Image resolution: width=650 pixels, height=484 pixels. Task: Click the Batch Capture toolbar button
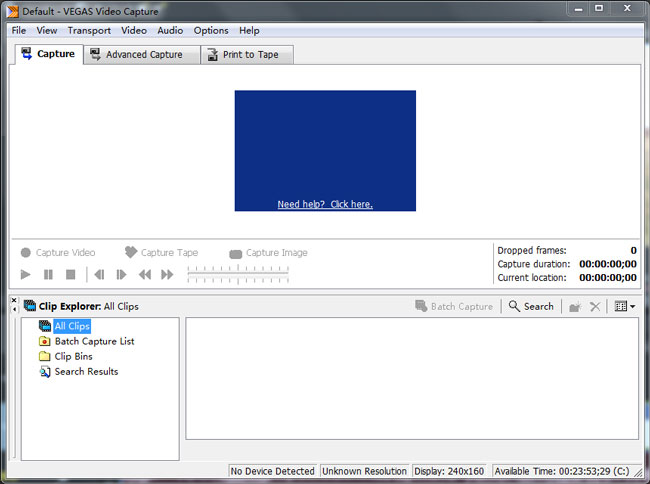tap(454, 306)
